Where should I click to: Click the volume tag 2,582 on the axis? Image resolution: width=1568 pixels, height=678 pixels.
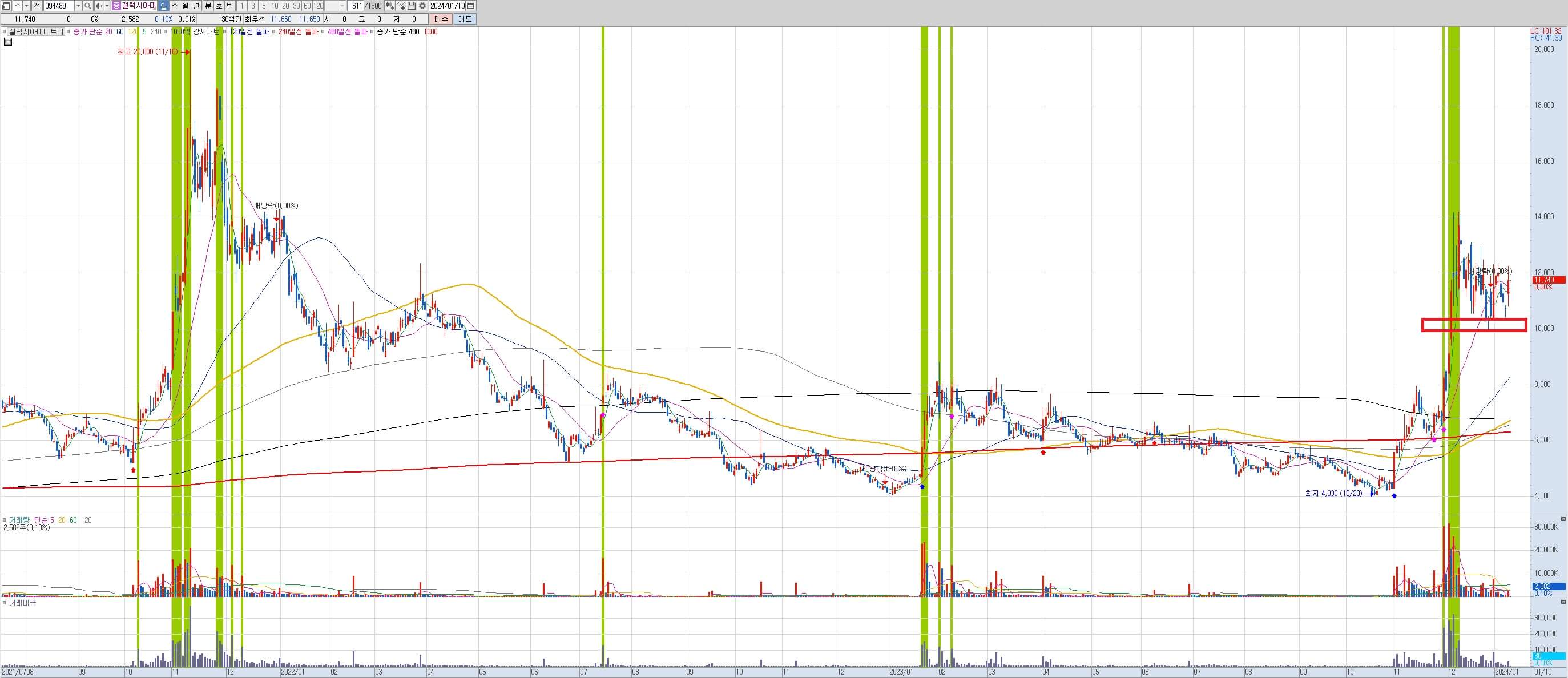coord(1548,587)
